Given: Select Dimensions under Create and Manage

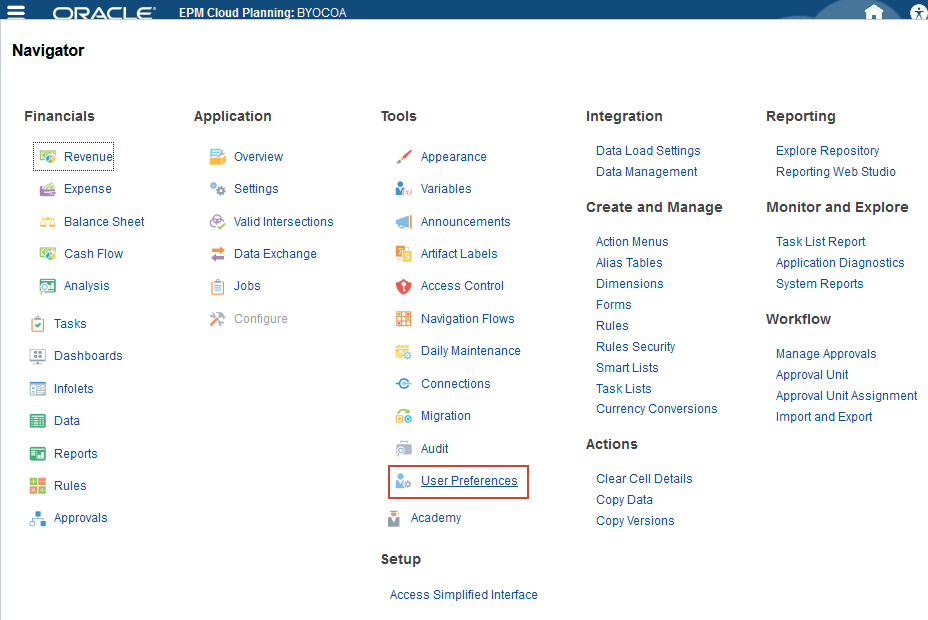Looking at the screenshot, I should pos(629,284).
